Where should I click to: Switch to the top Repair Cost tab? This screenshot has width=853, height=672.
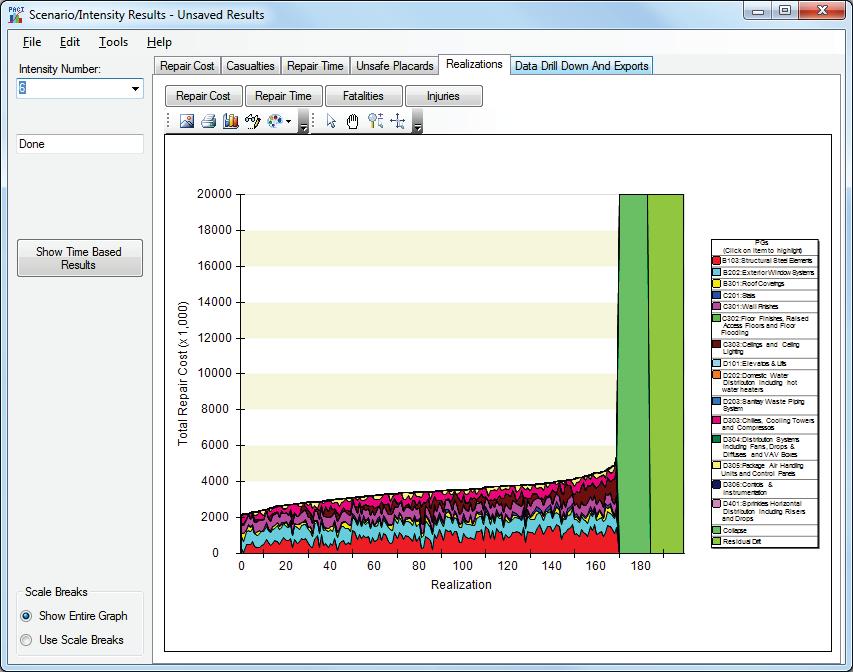(187, 66)
